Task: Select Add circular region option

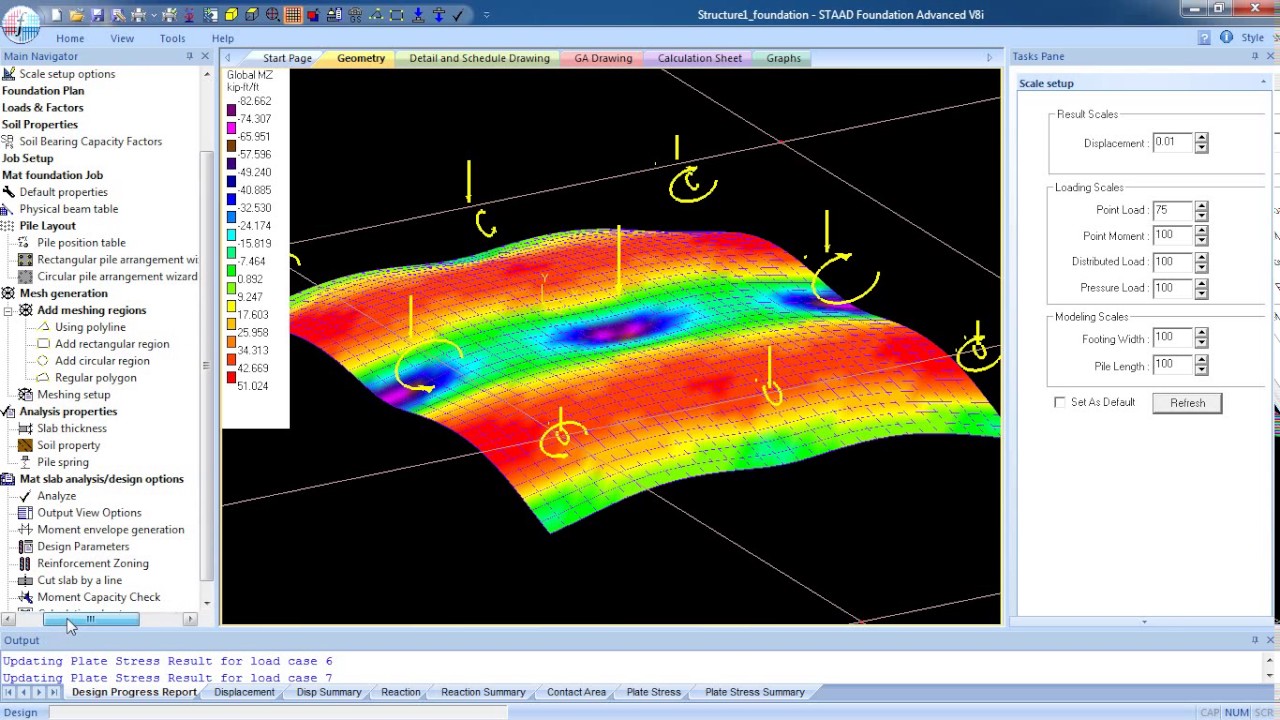Action: coord(102,361)
